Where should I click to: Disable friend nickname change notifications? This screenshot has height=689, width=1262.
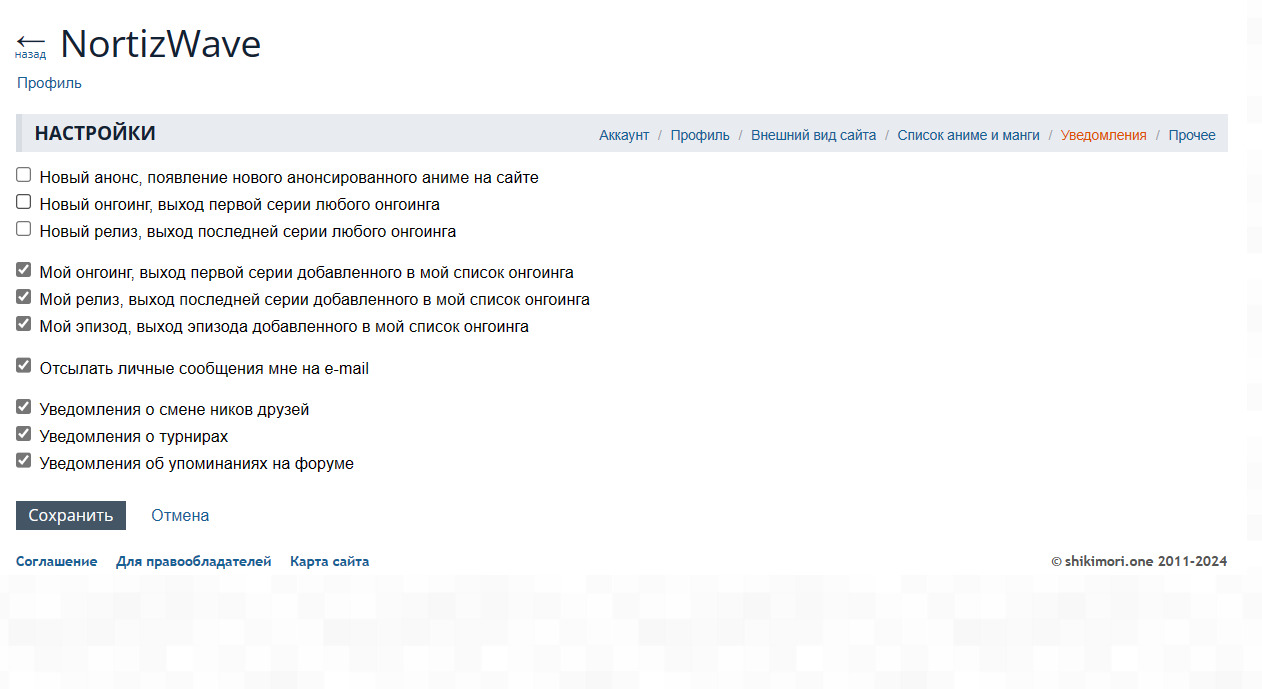click(x=24, y=407)
